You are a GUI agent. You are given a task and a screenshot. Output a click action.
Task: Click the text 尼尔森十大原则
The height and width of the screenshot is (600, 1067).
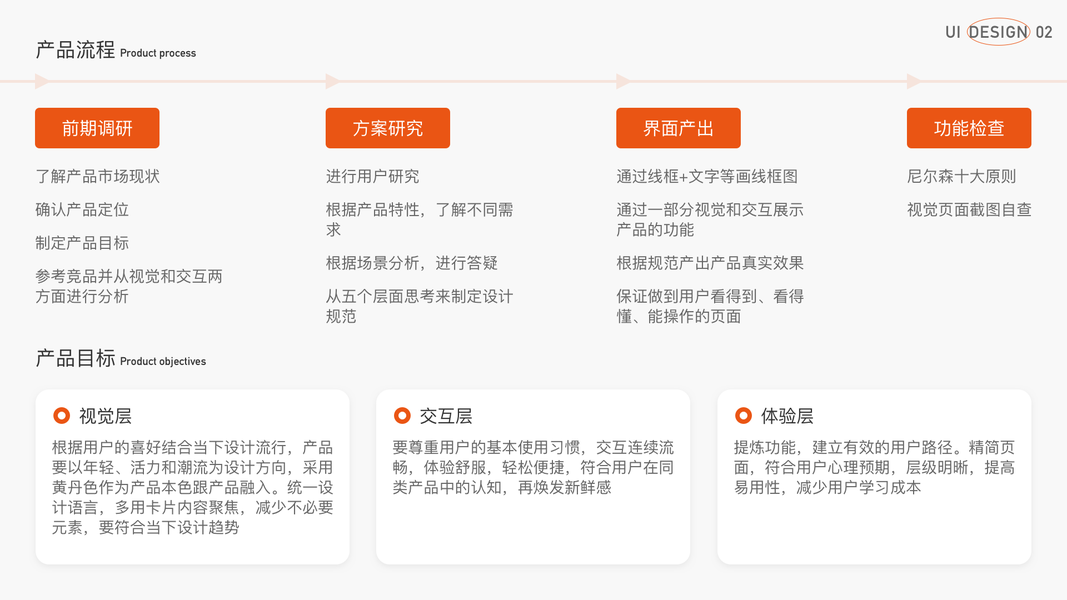pyautogui.click(x=962, y=176)
